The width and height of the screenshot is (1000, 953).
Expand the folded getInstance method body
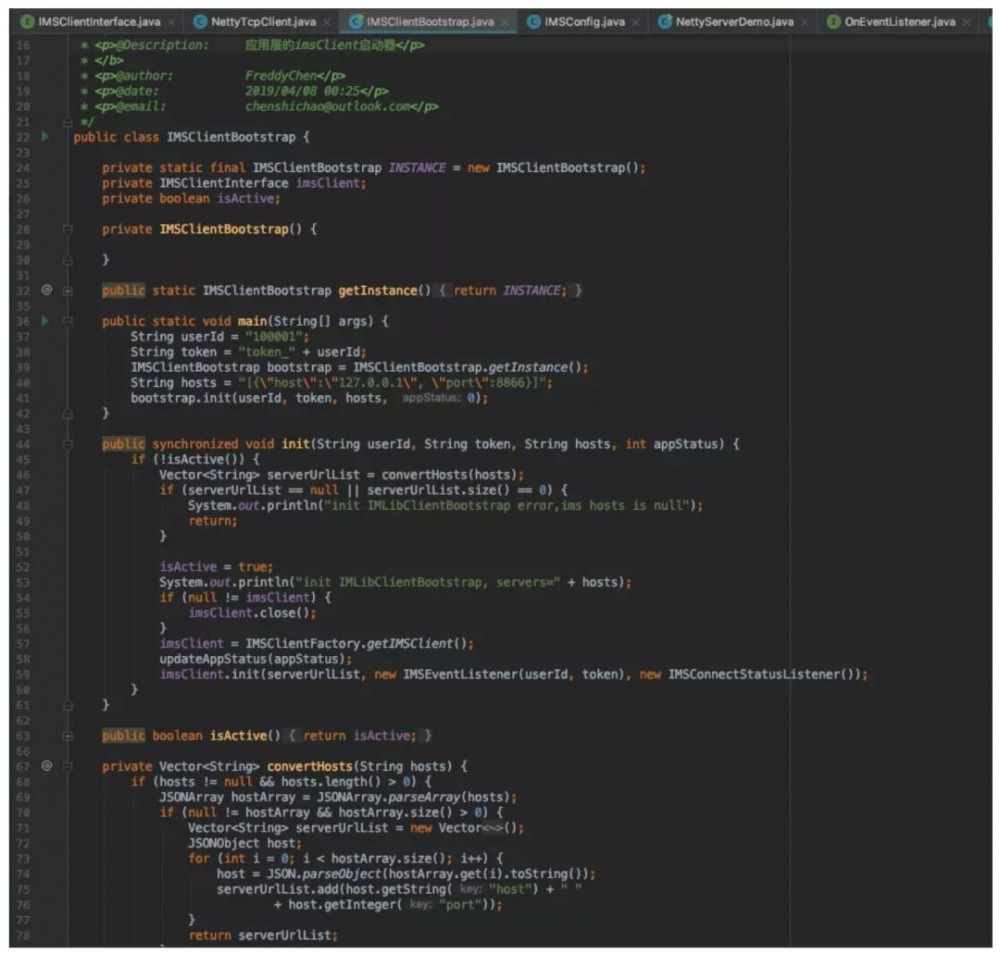(x=68, y=291)
